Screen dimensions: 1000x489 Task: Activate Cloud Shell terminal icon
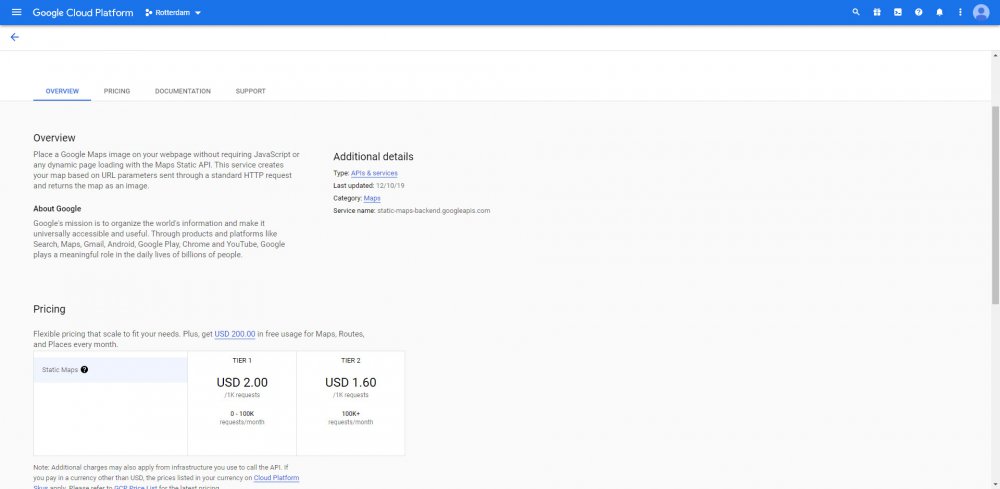(x=897, y=12)
